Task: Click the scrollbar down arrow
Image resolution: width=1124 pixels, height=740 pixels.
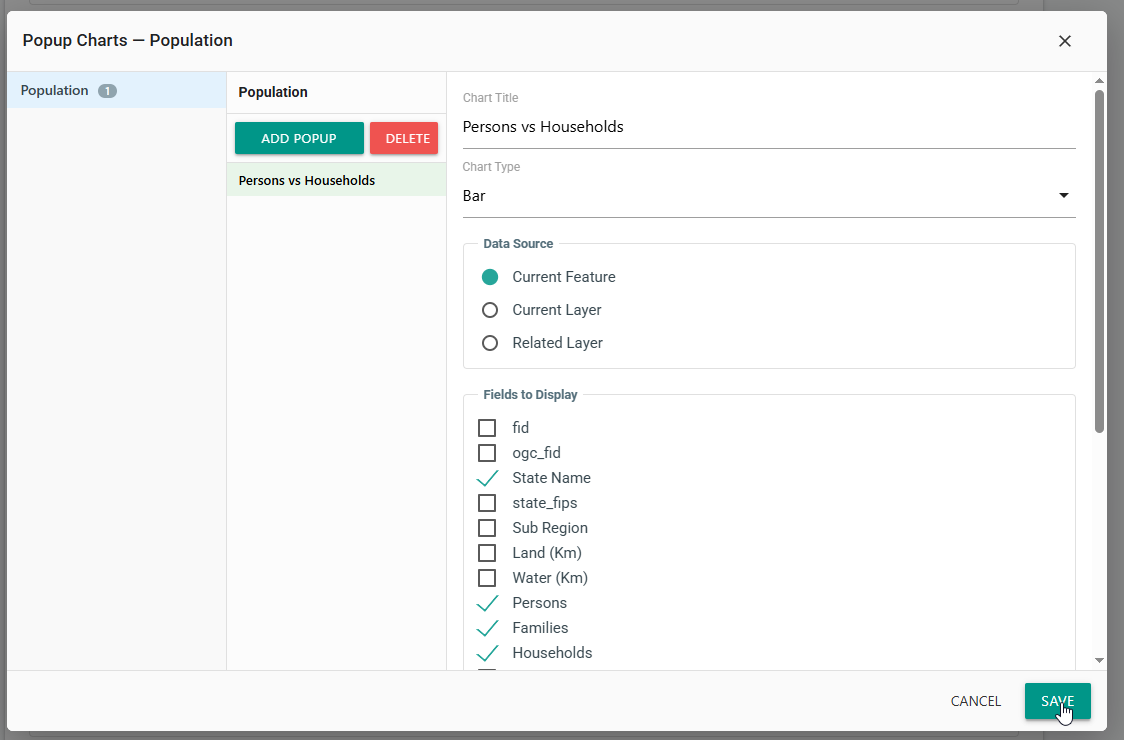Action: point(1099,660)
